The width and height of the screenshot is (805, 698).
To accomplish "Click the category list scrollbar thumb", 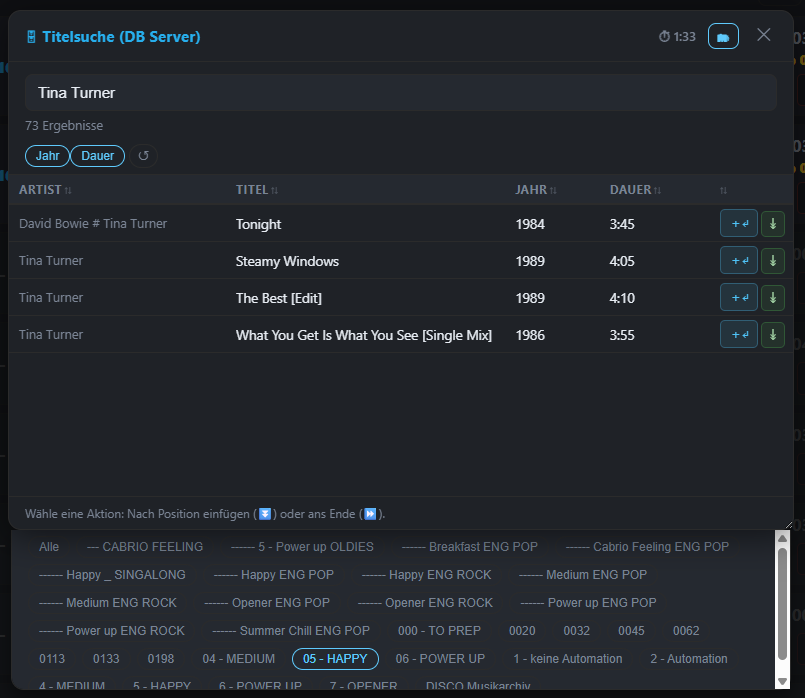I will 782,604.
